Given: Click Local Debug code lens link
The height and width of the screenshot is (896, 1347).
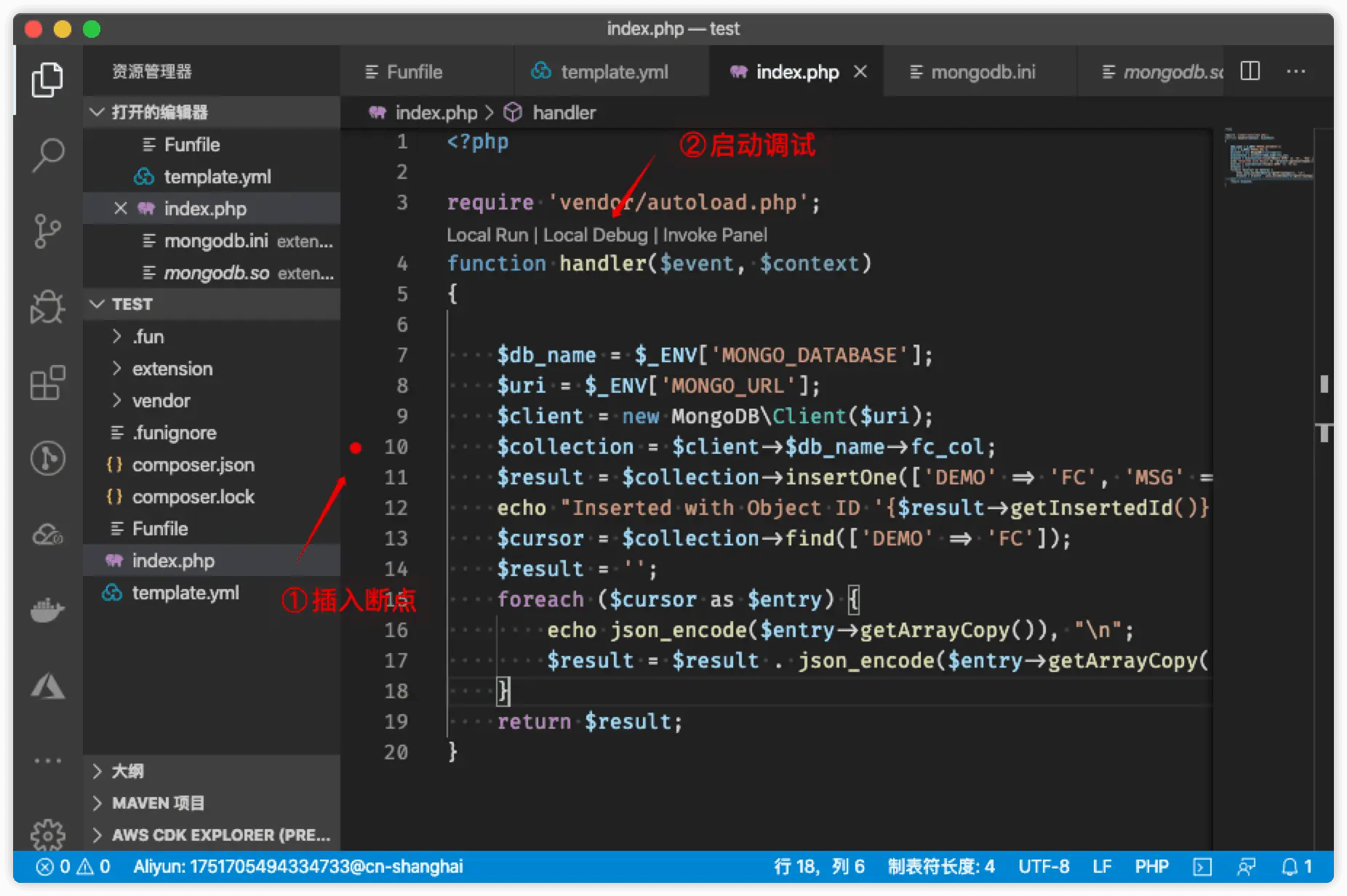Looking at the screenshot, I should [595, 235].
